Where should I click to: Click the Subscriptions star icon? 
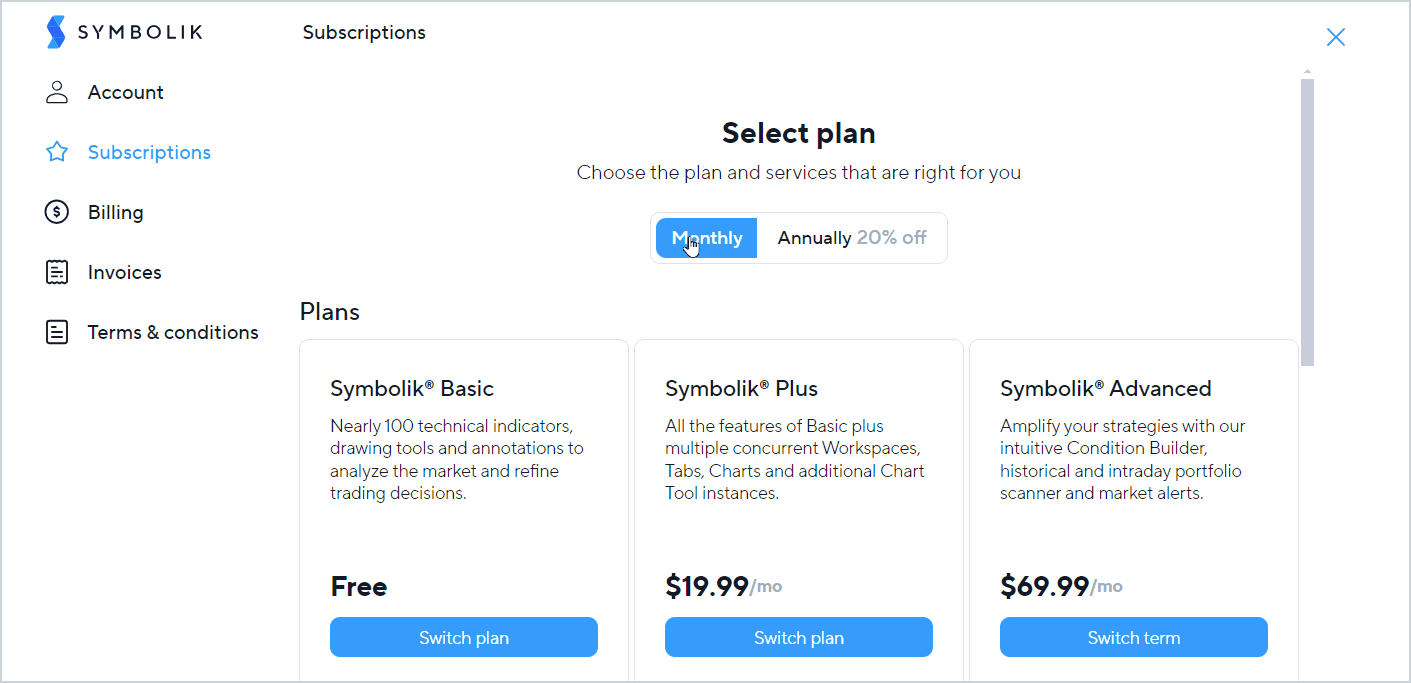[x=57, y=152]
